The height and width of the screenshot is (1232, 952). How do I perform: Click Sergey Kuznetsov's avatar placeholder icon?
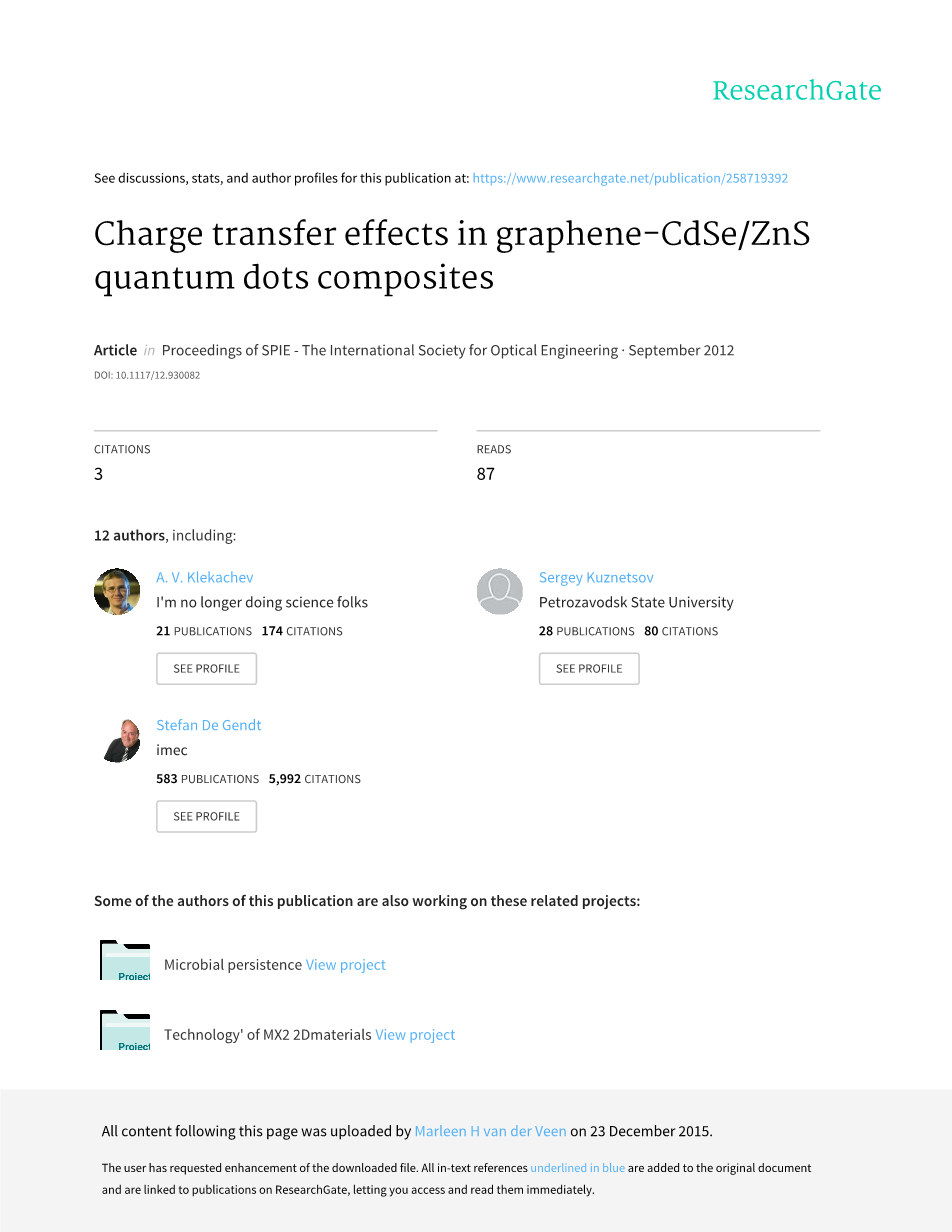[499, 591]
